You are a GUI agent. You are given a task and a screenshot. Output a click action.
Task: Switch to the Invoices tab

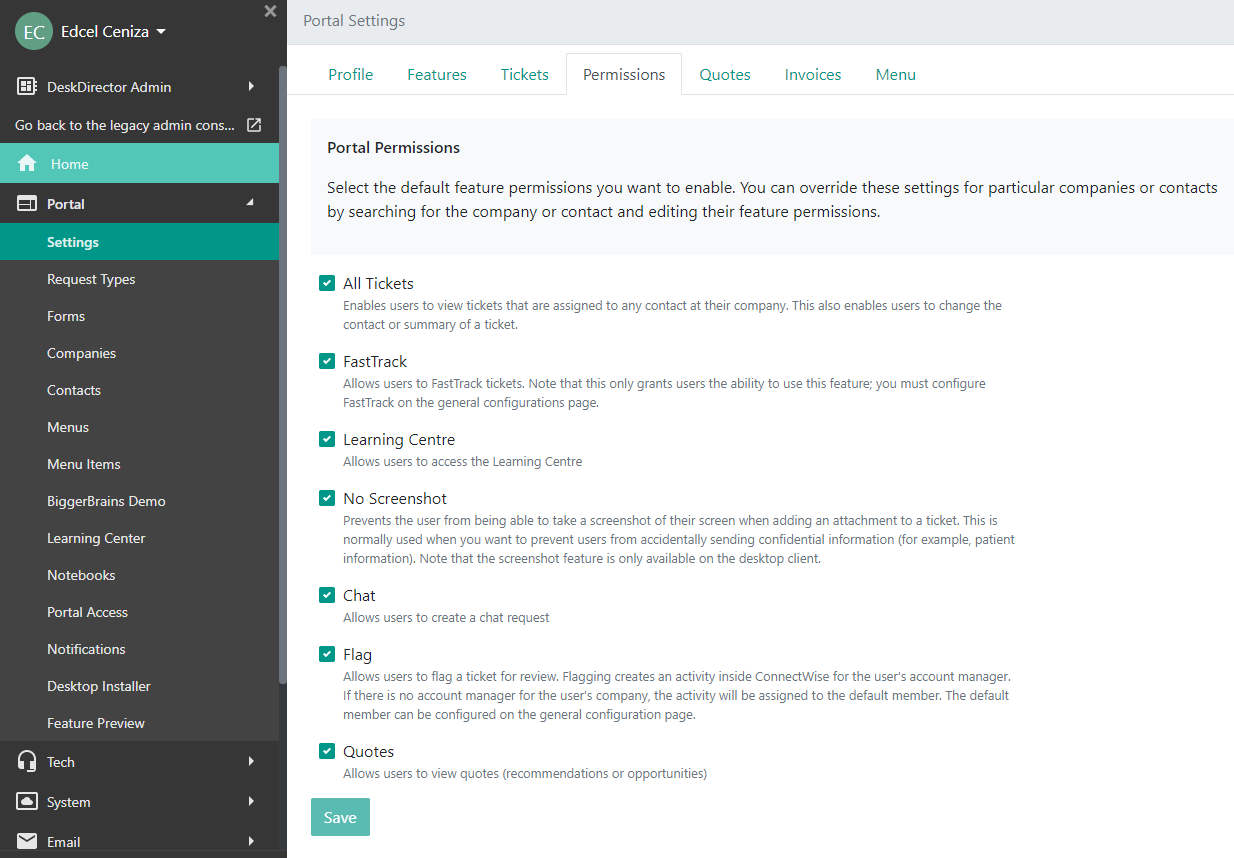(x=813, y=74)
